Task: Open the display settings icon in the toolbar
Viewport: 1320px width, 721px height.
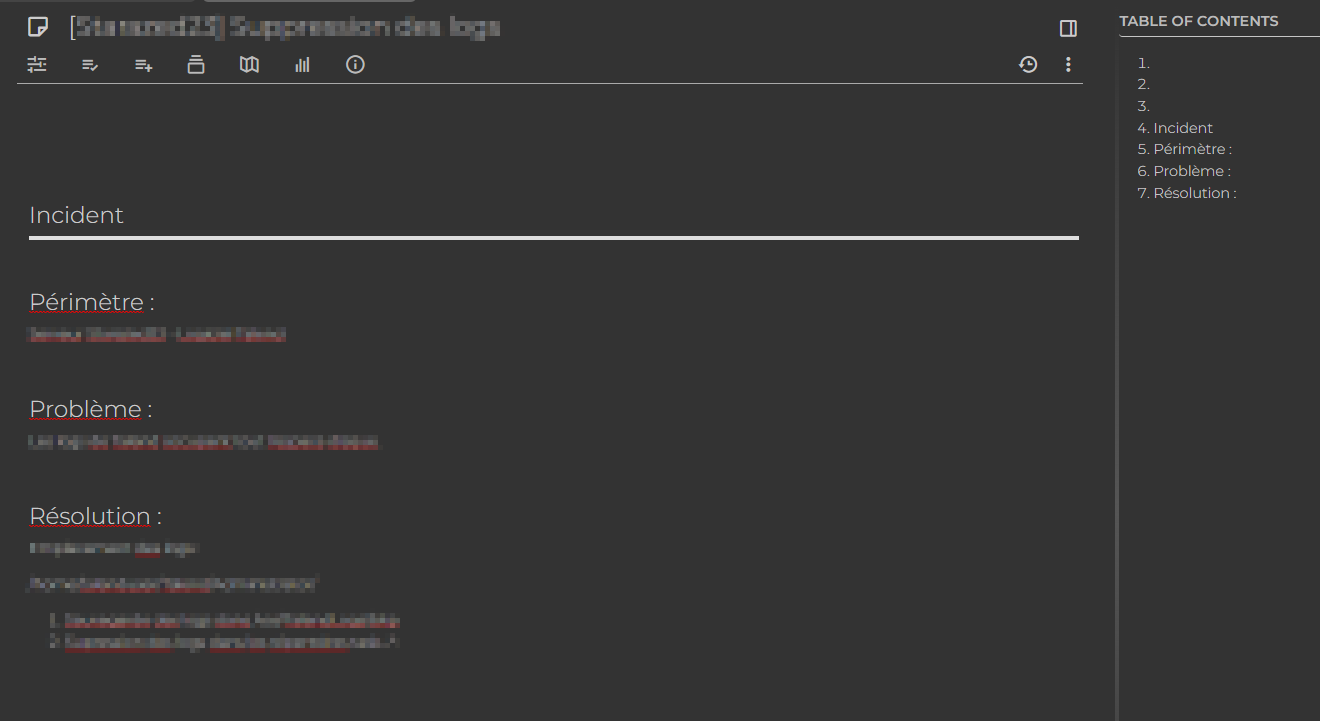Action: (37, 64)
